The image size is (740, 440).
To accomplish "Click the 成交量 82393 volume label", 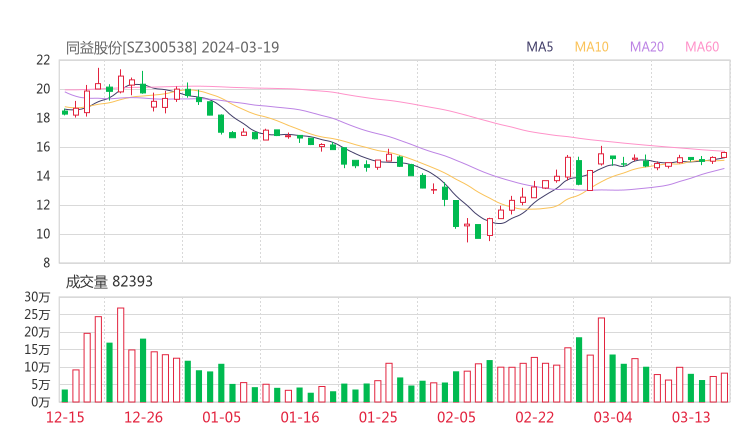I will pos(109,282).
